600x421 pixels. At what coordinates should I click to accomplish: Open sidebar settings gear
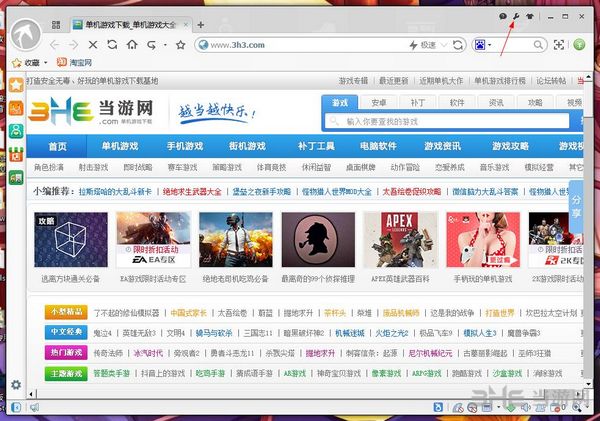pyautogui.click(x=16, y=385)
